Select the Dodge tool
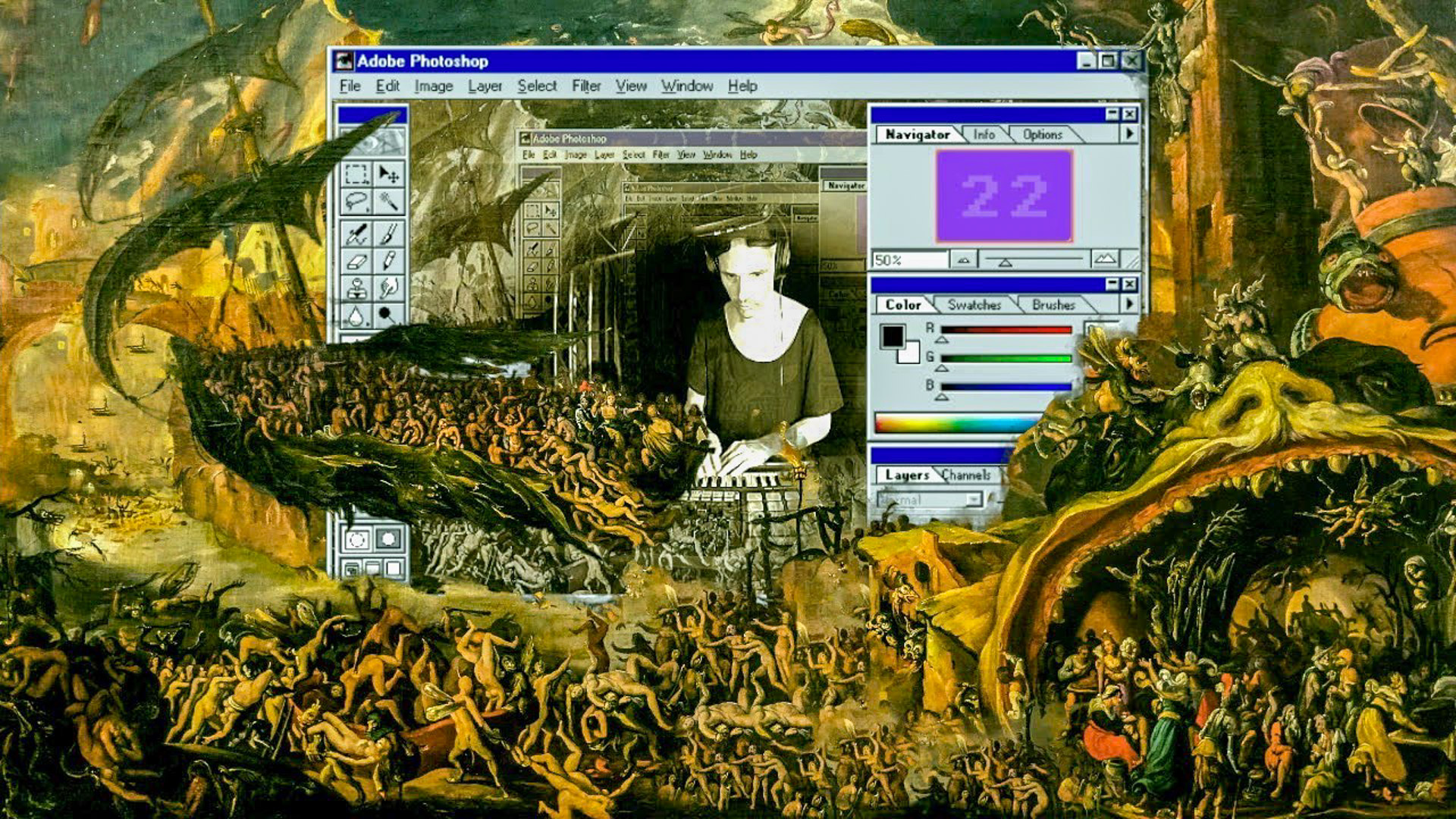Image resolution: width=1456 pixels, height=819 pixels. 388,314
